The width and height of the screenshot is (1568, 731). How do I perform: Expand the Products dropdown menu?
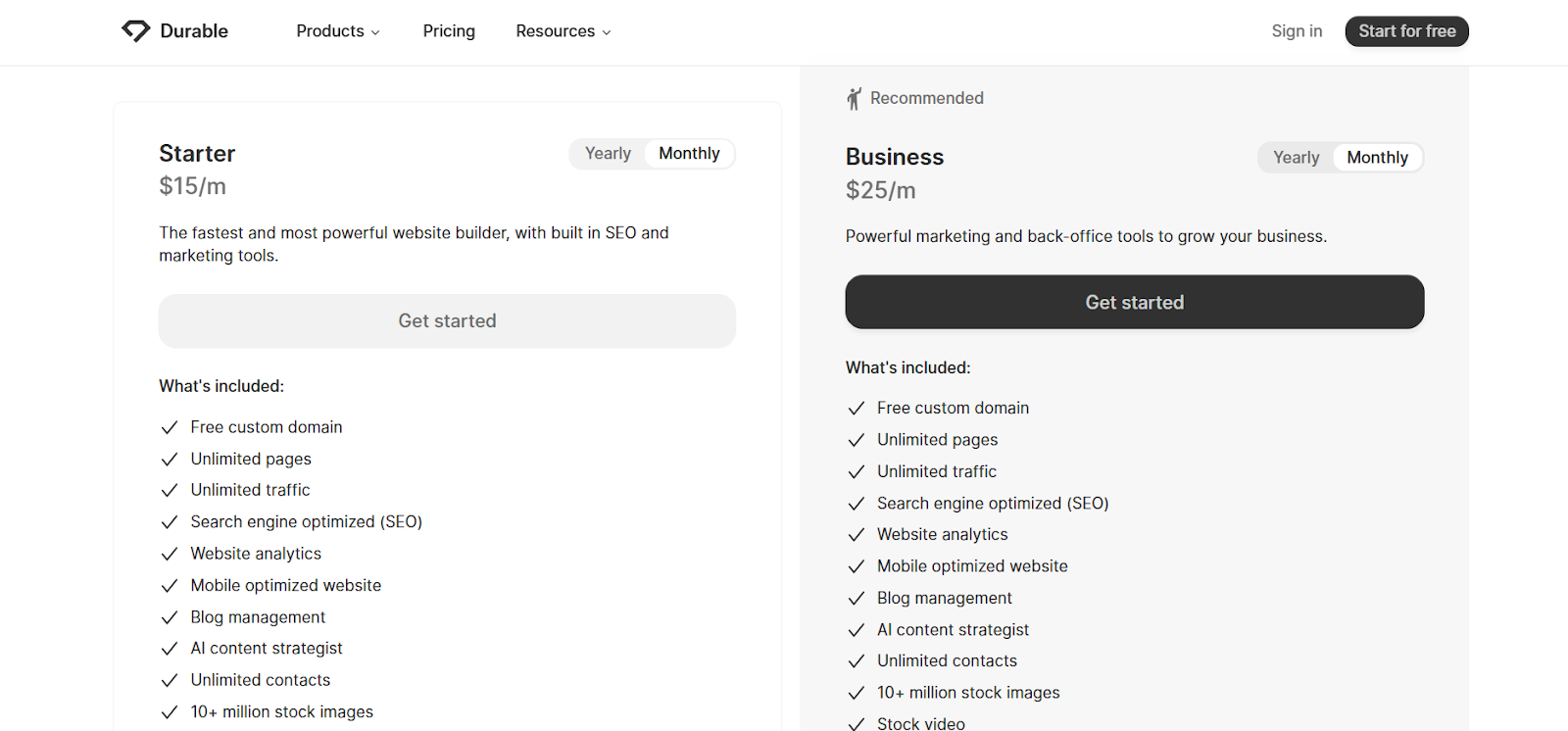click(x=338, y=31)
